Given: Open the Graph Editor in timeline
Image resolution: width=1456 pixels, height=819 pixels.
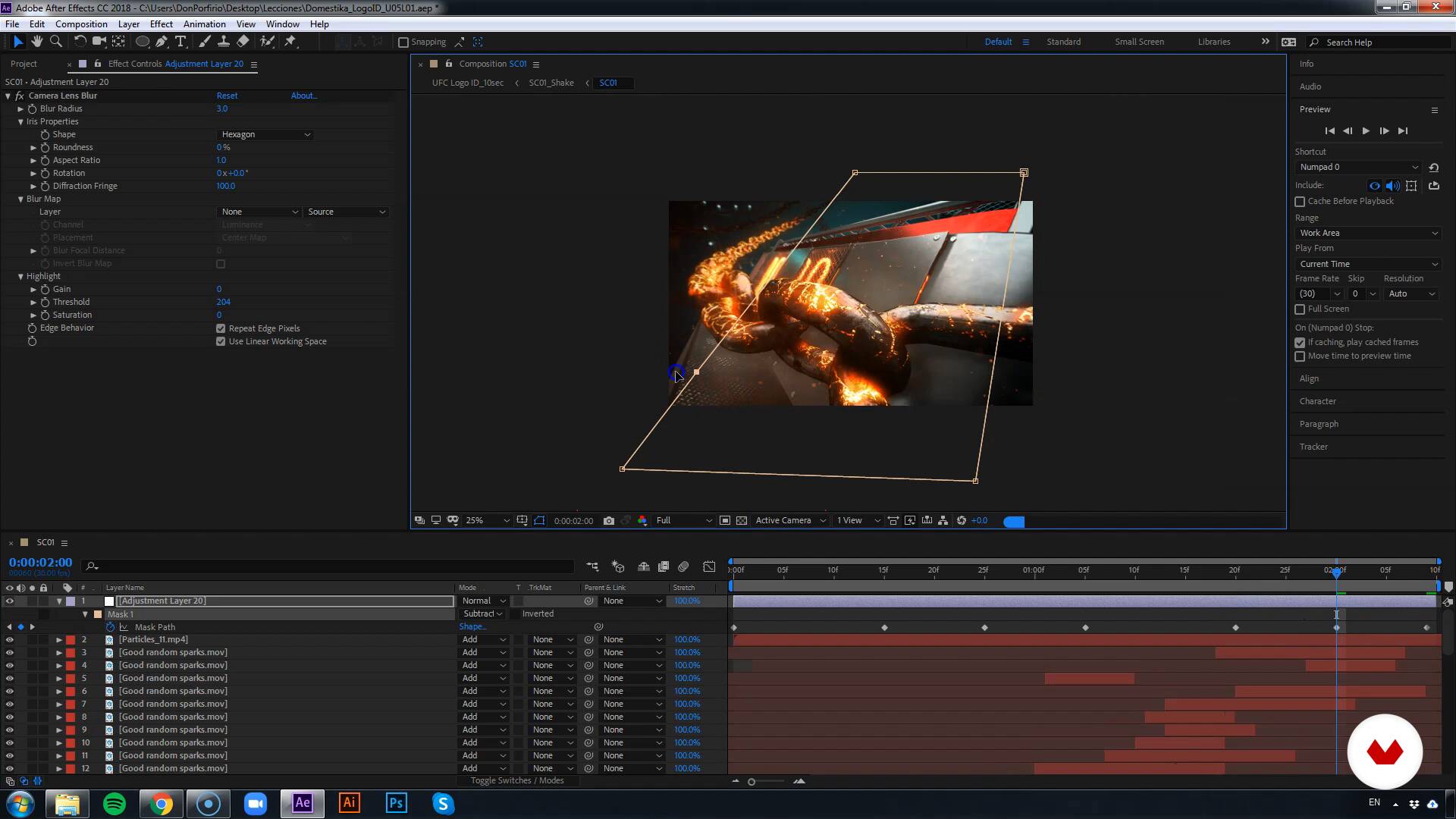Looking at the screenshot, I should coord(709,566).
